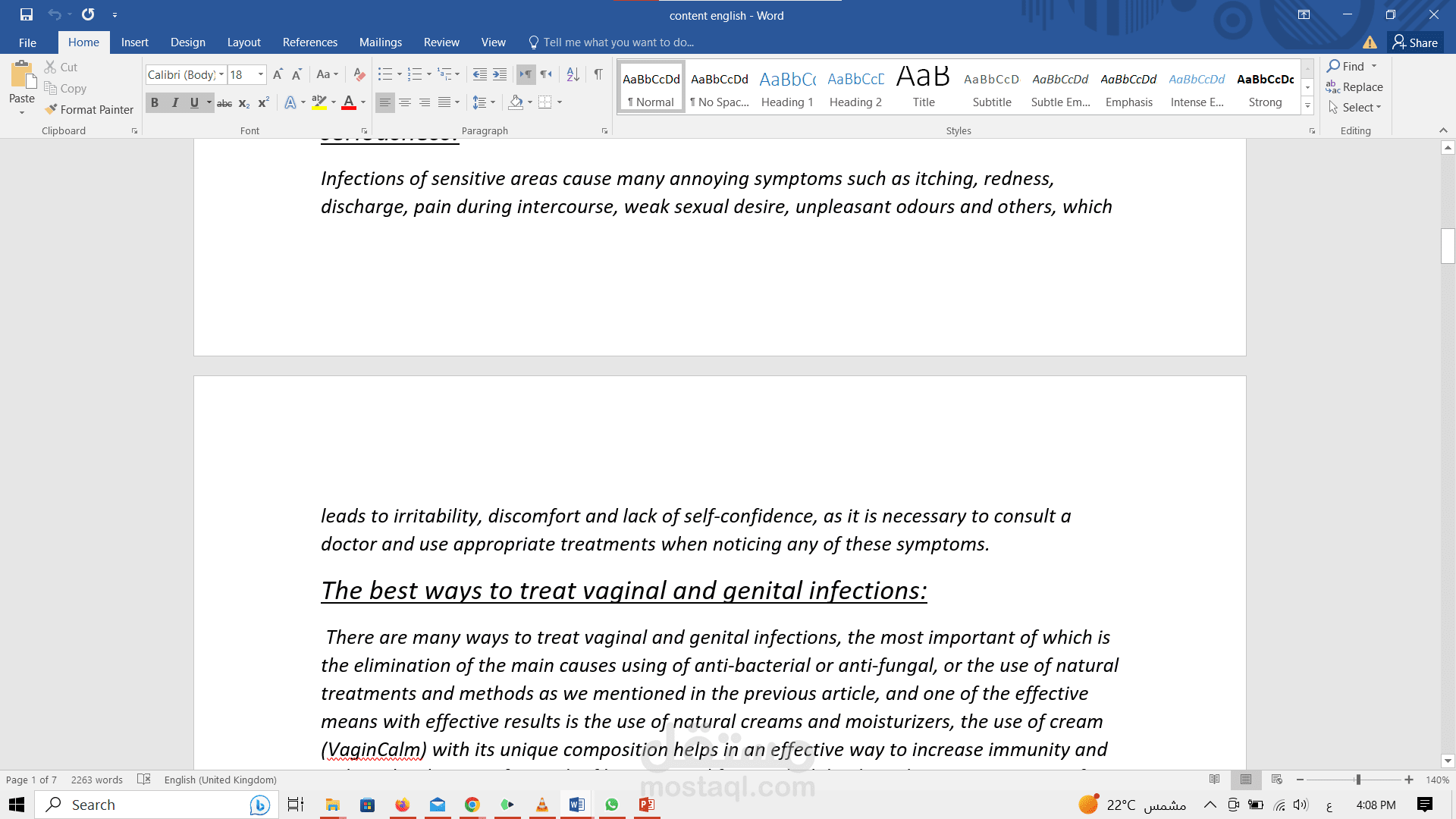Sort the selected paragraphs
1456x819 pixels.
[573, 74]
